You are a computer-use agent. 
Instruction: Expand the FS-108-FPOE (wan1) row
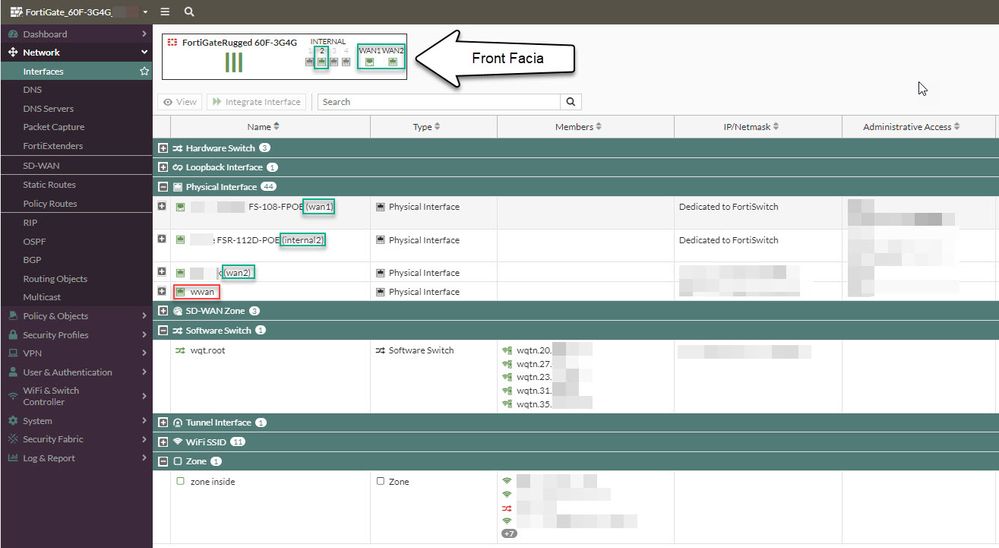tap(162, 206)
